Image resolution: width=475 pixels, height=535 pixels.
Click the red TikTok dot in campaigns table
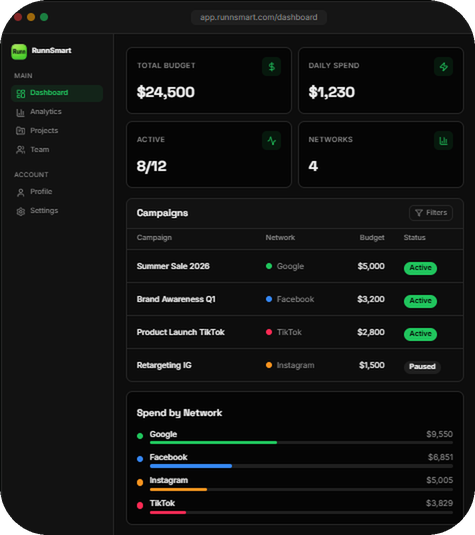[x=269, y=332]
